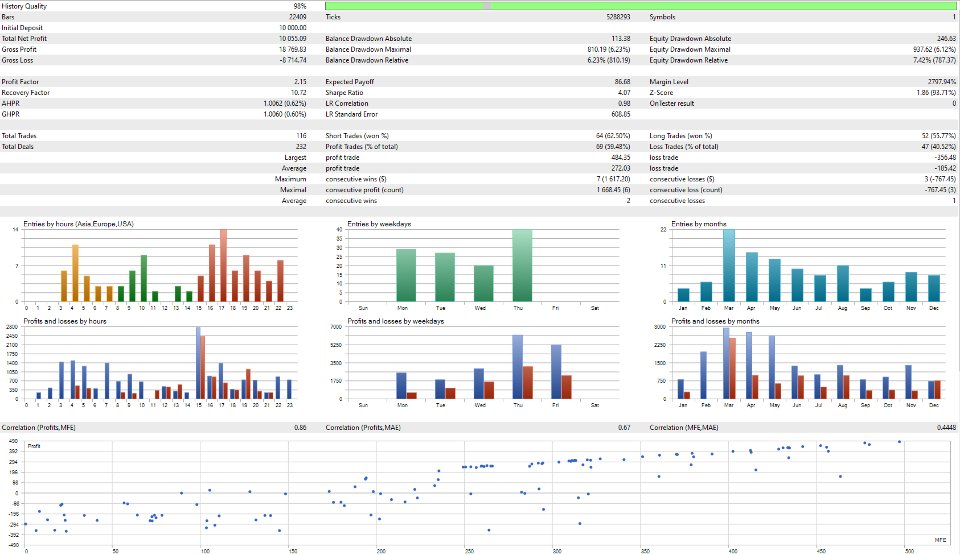Select the 'Ticks' label

(333, 17)
